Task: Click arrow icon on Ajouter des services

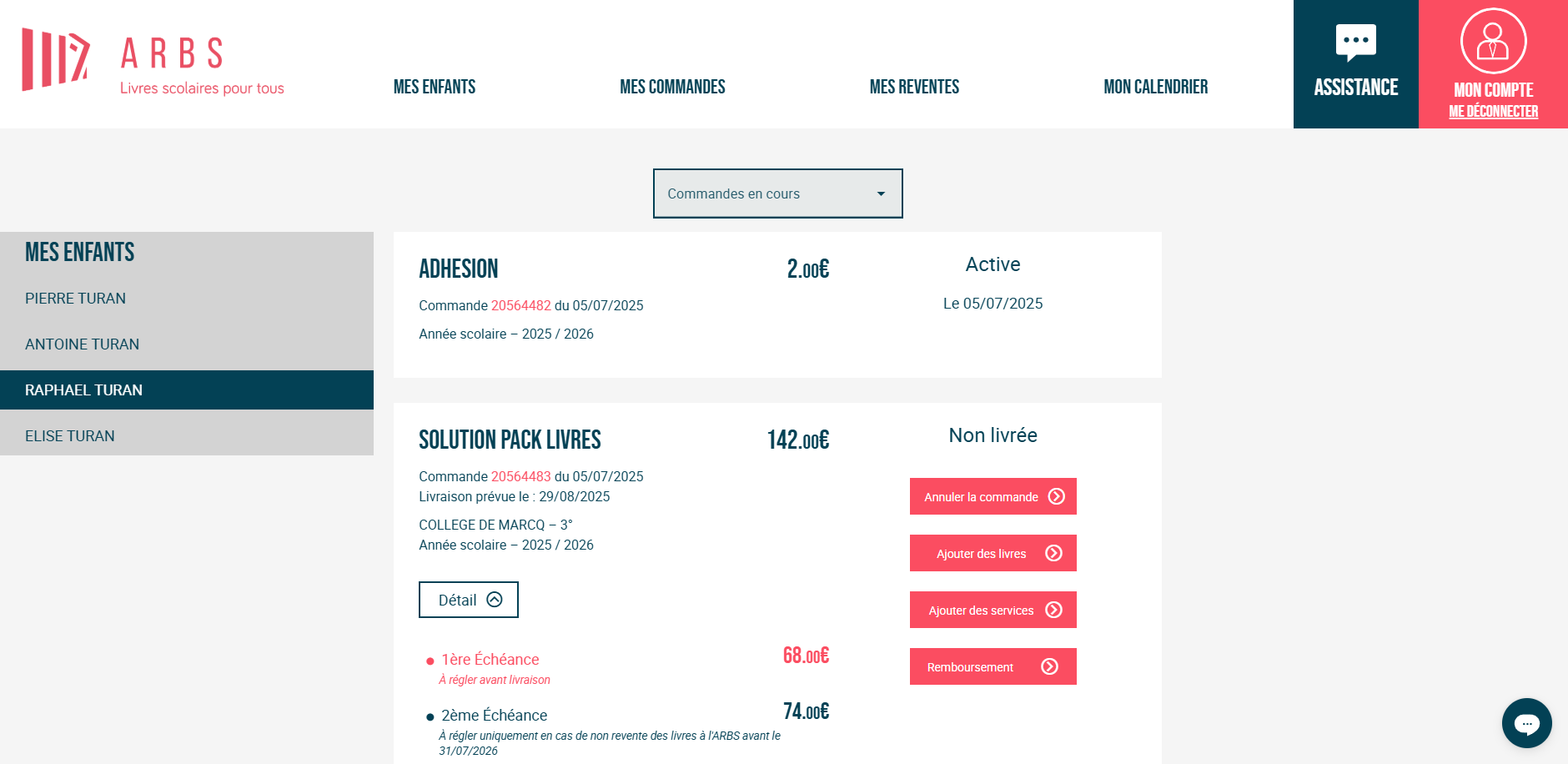Action: (1054, 610)
